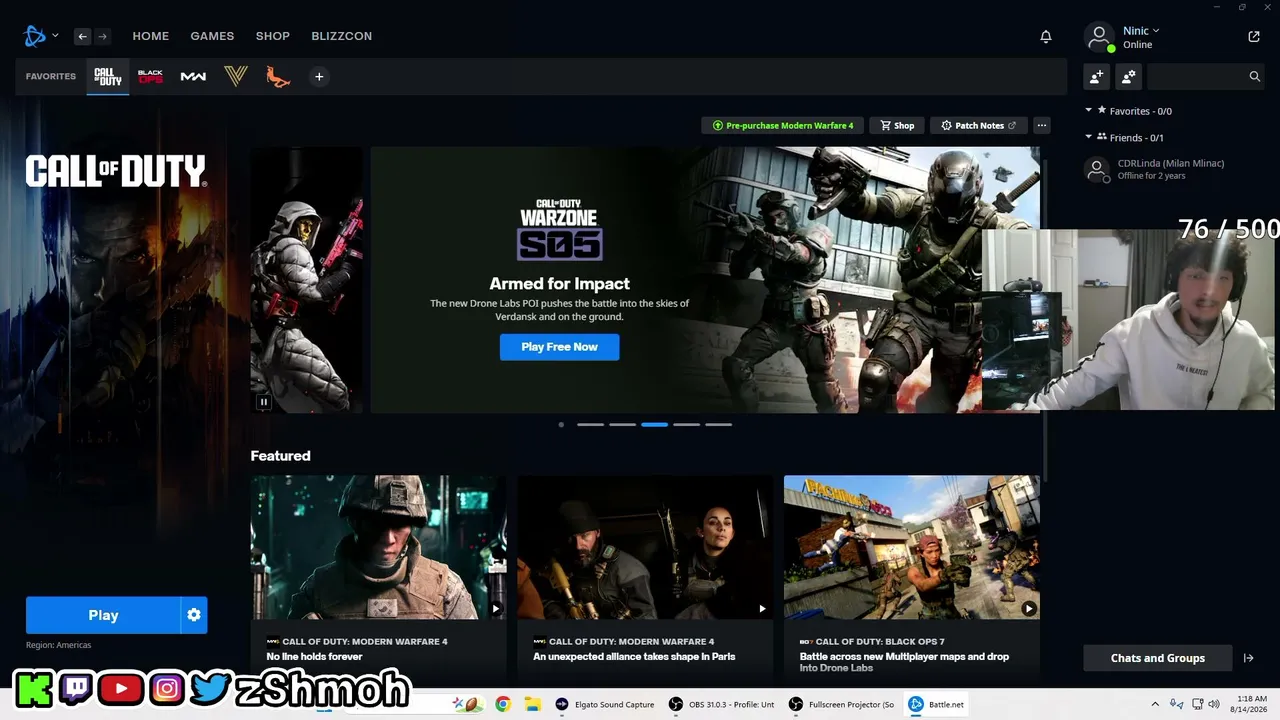This screenshot has height=720, width=1280.
Task: Go forward with the right arrow button
Action: 102,36
